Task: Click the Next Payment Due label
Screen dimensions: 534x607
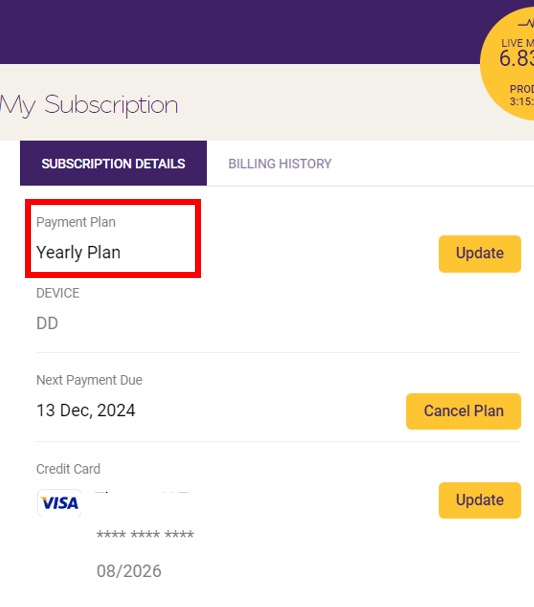Action: [89, 380]
